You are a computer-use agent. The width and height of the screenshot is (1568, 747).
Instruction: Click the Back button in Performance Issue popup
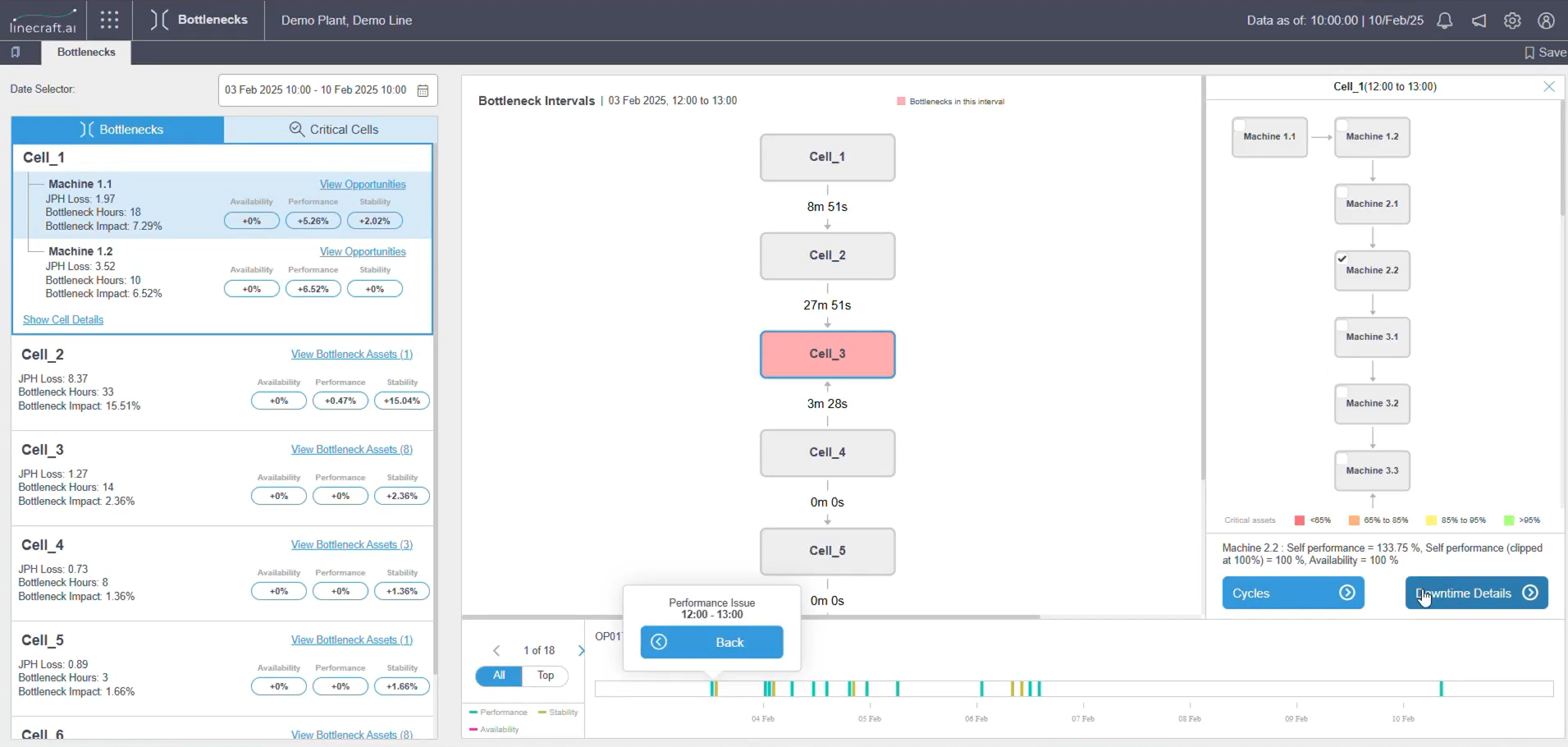(711, 642)
